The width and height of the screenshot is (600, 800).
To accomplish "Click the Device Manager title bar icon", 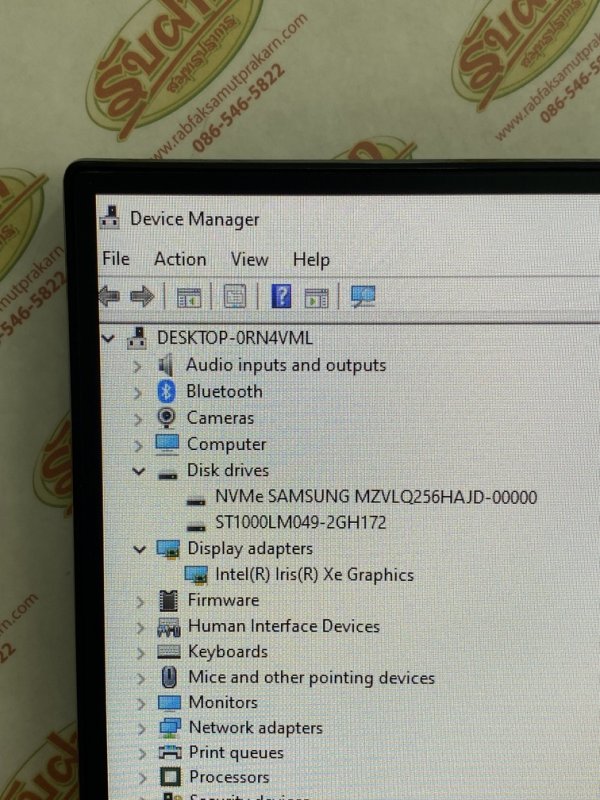I will tap(110, 217).
